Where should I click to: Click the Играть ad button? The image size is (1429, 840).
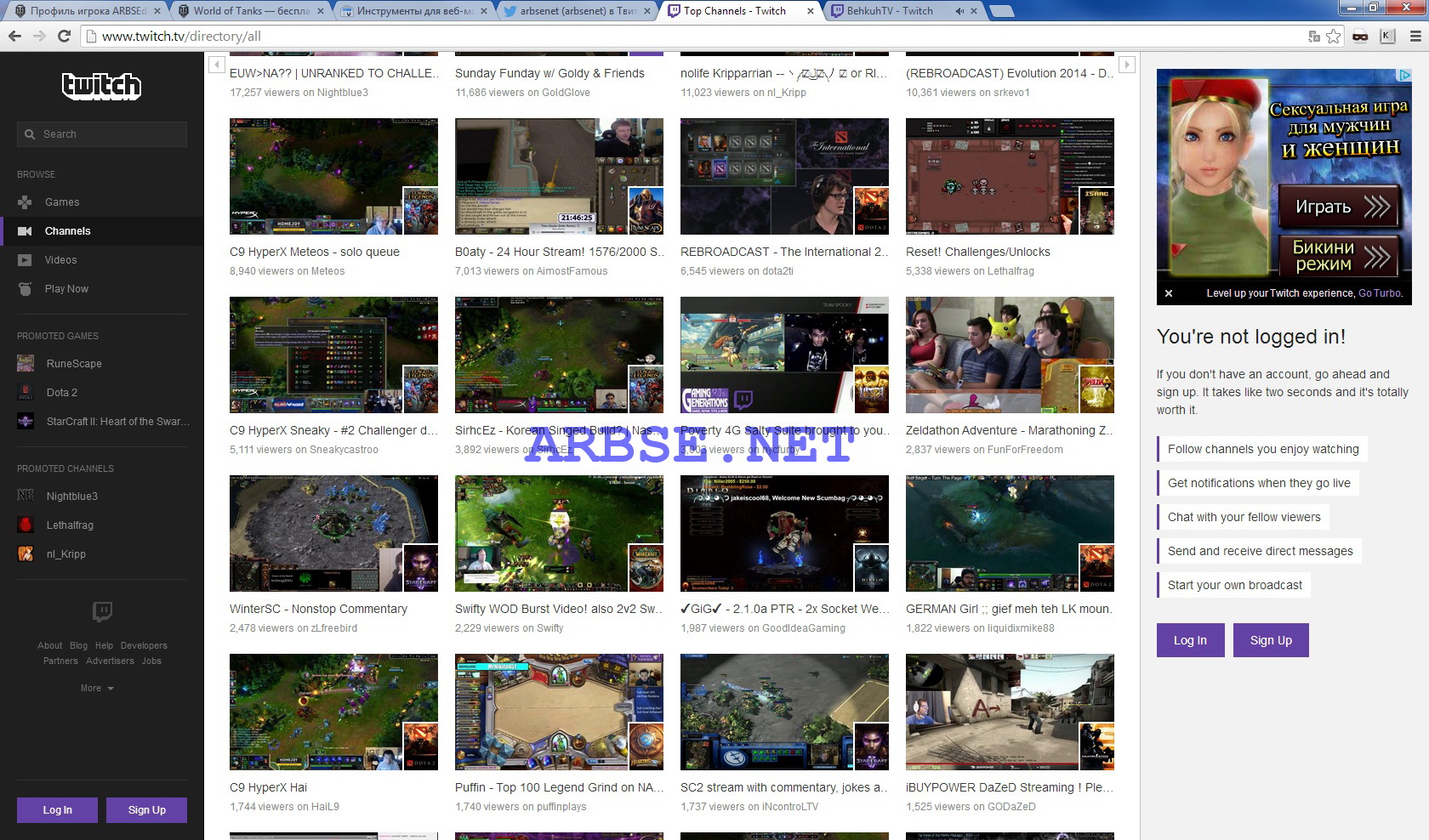1340,207
